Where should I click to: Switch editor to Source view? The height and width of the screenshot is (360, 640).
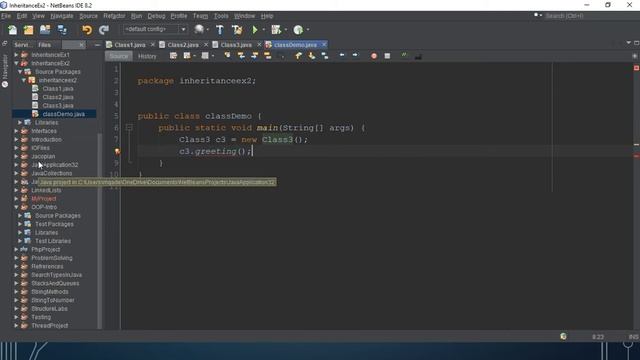tap(119, 56)
